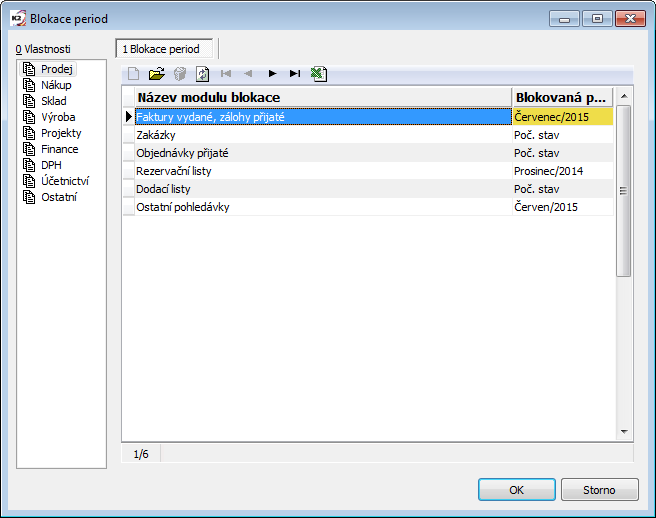Click the Ostatní document icon

29,197
